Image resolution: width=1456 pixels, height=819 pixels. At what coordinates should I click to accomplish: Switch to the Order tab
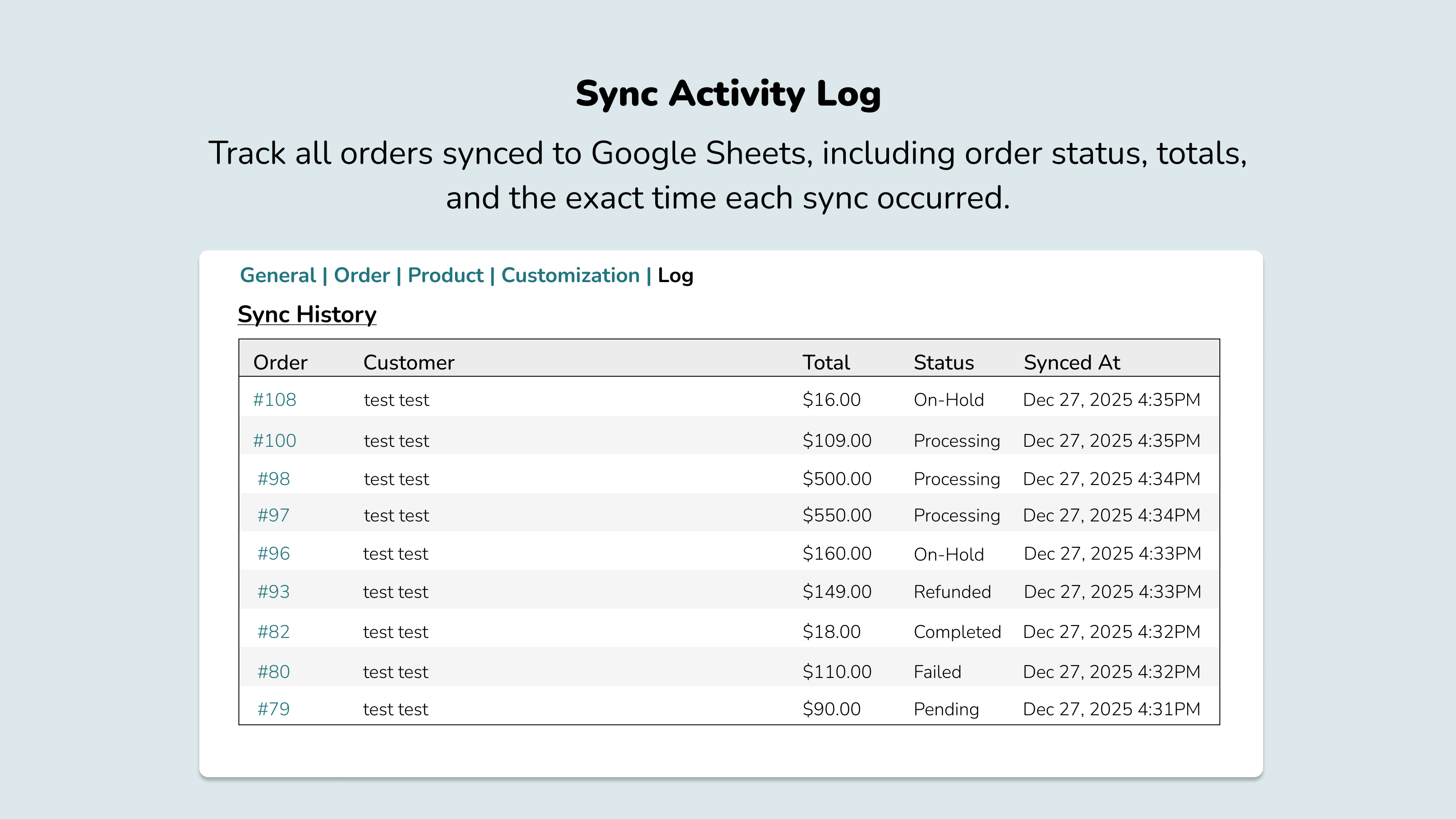pos(362,275)
